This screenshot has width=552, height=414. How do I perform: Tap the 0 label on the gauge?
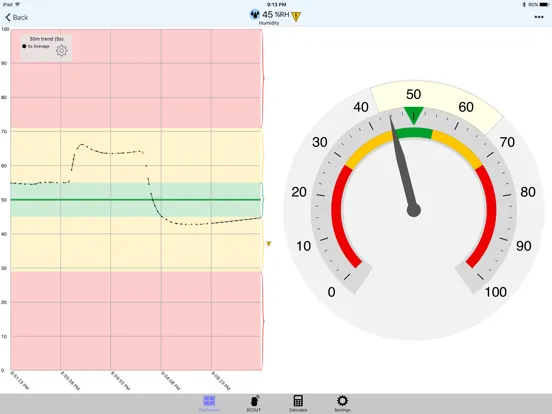[331, 292]
